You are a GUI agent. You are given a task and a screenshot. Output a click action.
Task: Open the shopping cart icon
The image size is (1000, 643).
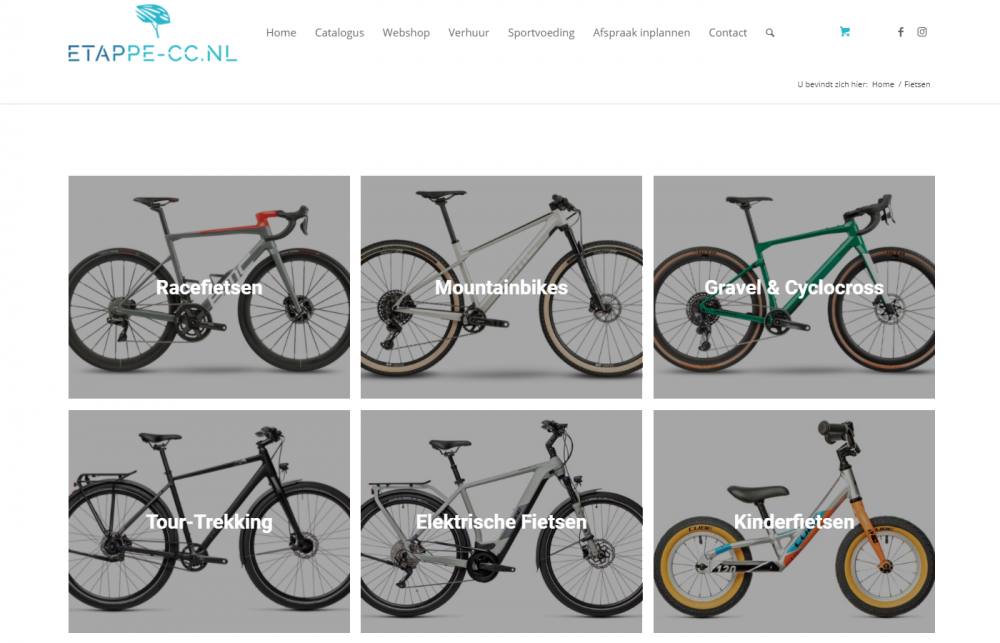(x=844, y=32)
